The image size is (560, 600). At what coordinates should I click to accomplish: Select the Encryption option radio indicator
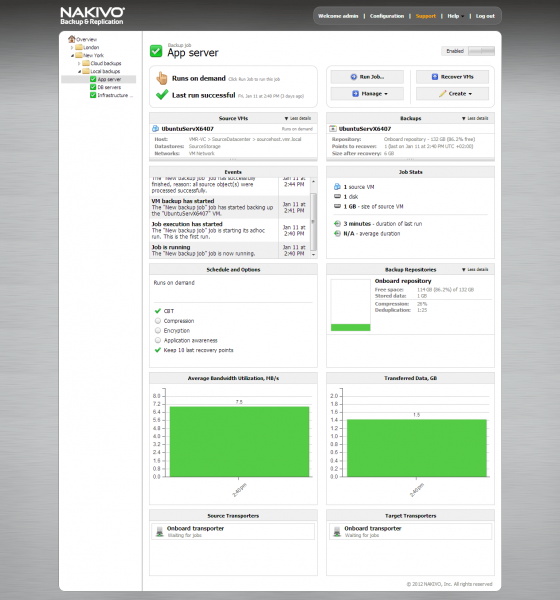tap(158, 330)
